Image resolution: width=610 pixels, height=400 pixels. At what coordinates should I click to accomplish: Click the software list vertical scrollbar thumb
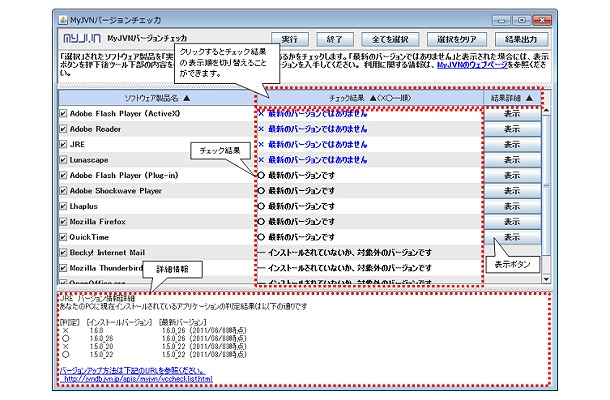point(546,186)
